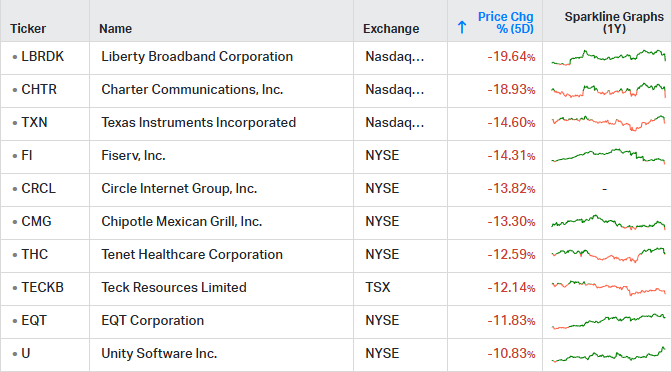Screen dimensions: 671x372
Task: View the TXN sparkline graph
Action: (x=609, y=123)
